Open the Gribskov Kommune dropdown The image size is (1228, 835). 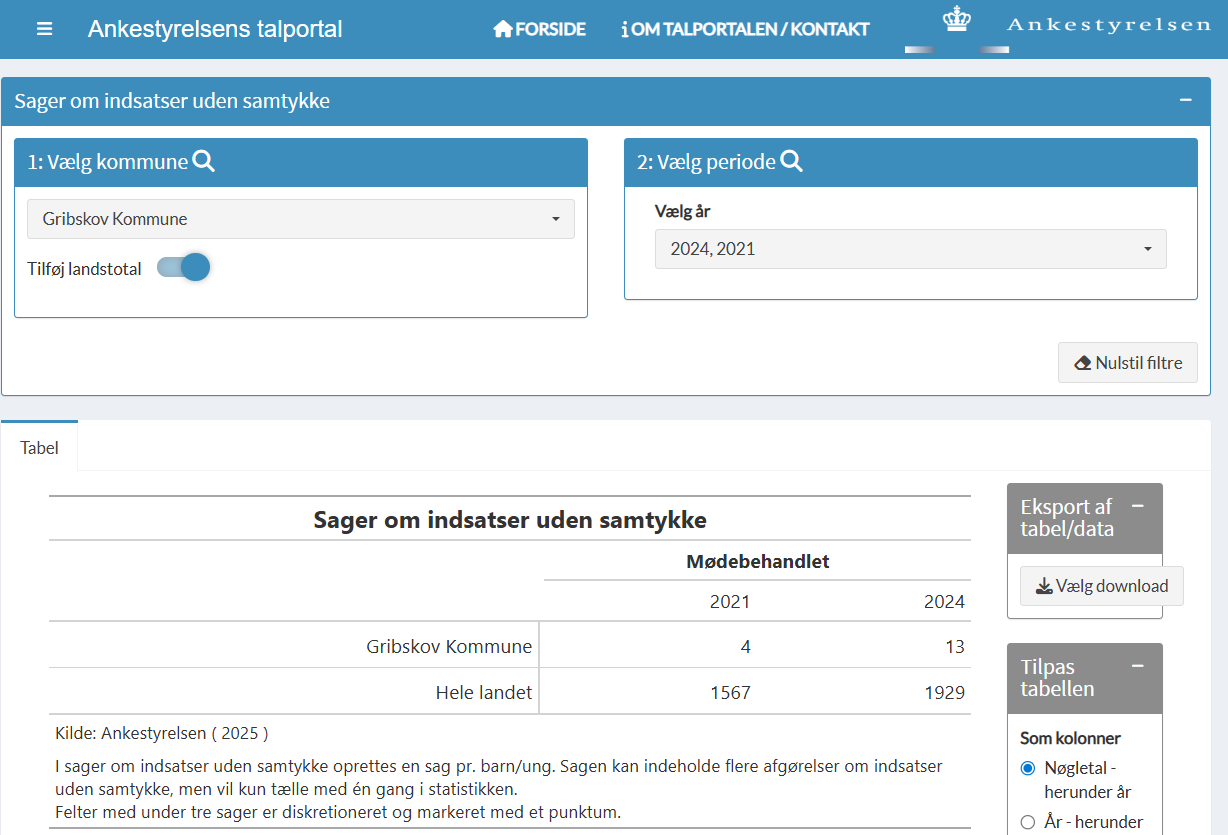tap(301, 219)
